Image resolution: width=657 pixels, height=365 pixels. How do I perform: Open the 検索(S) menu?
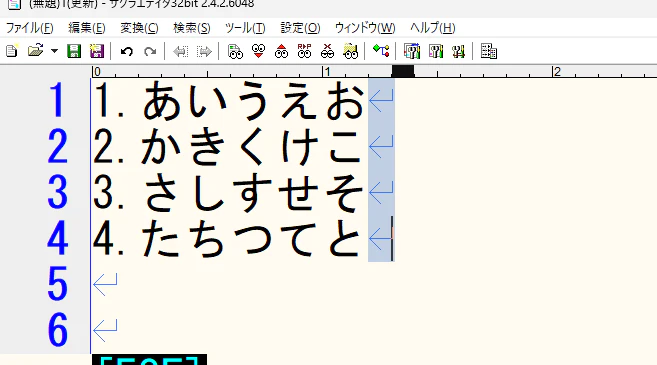[x=191, y=28]
